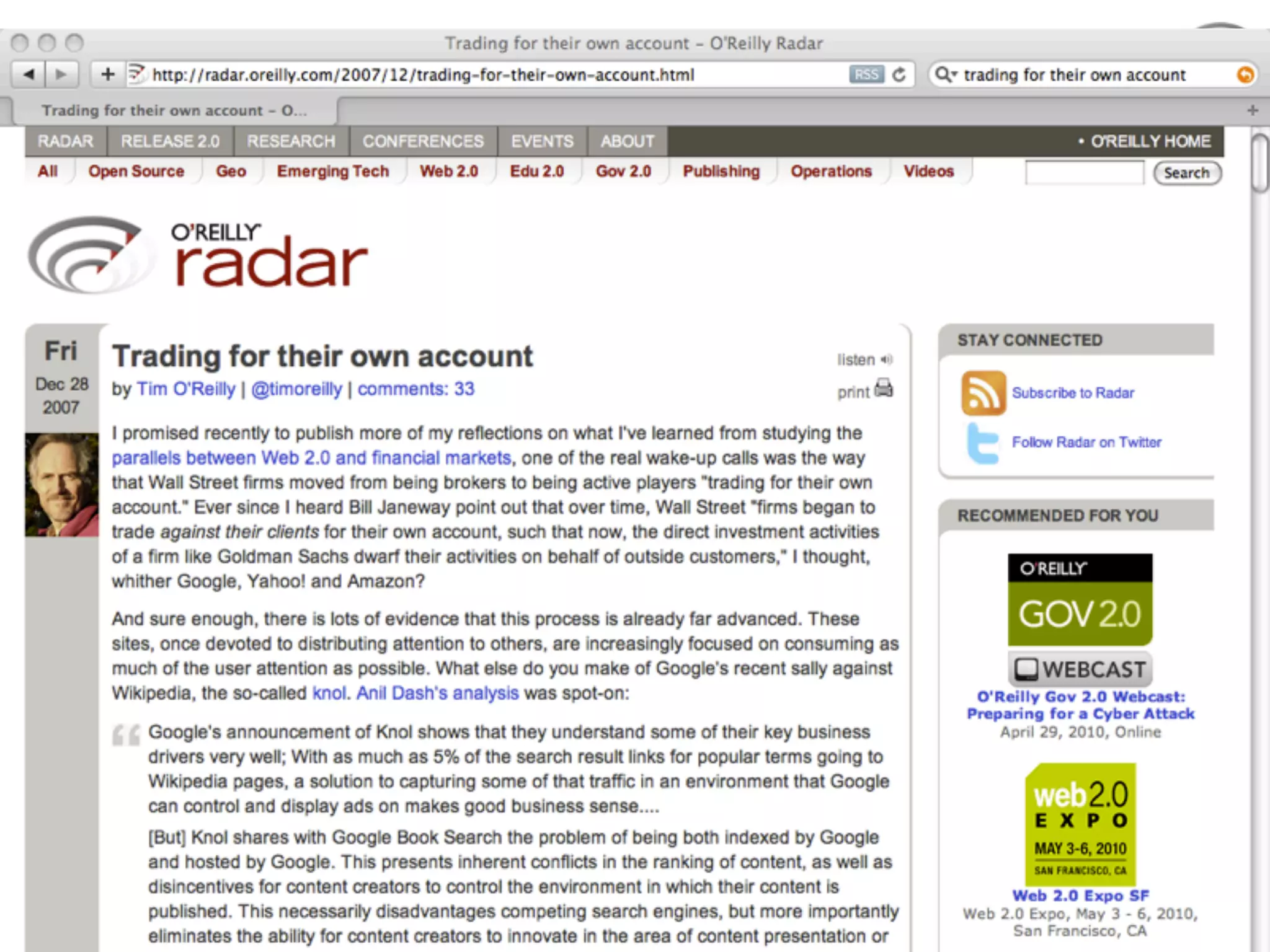Open a new tab with plus button
1270x952 pixels.
pyautogui.click(x=1253, y=110)
